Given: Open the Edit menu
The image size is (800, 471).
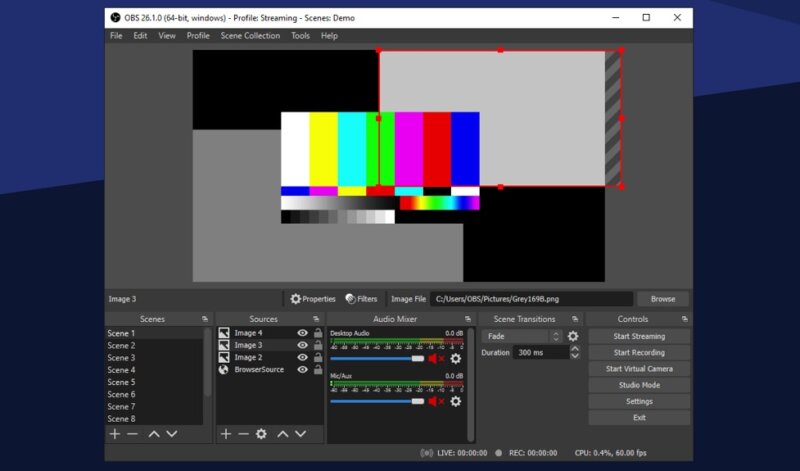Looking at the screenshot, I should (140, 36).
